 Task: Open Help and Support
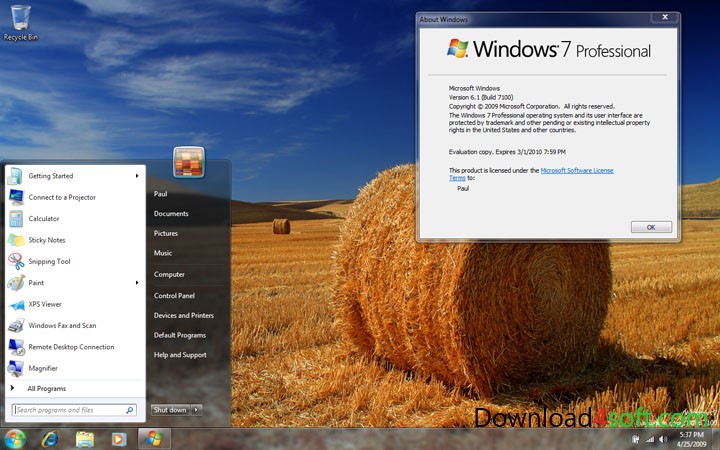(x=180, y=355)
